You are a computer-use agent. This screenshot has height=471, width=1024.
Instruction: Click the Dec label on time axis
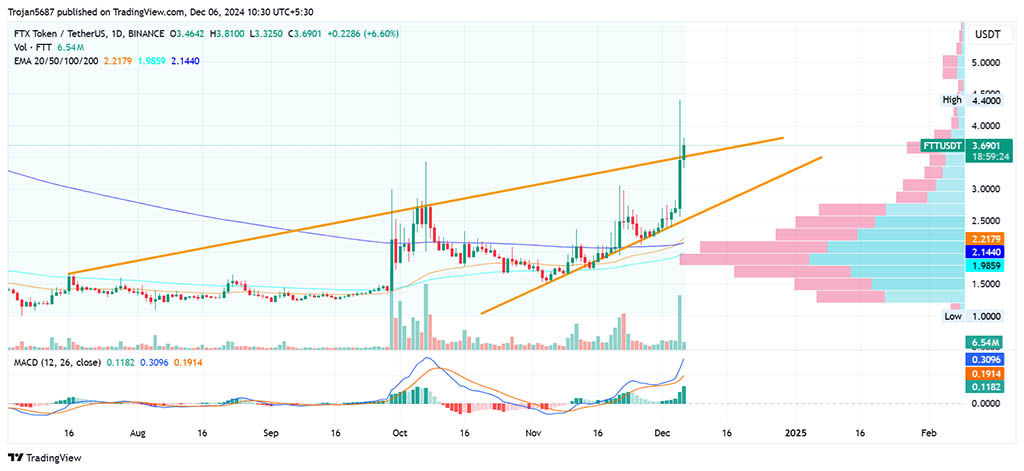662,433
